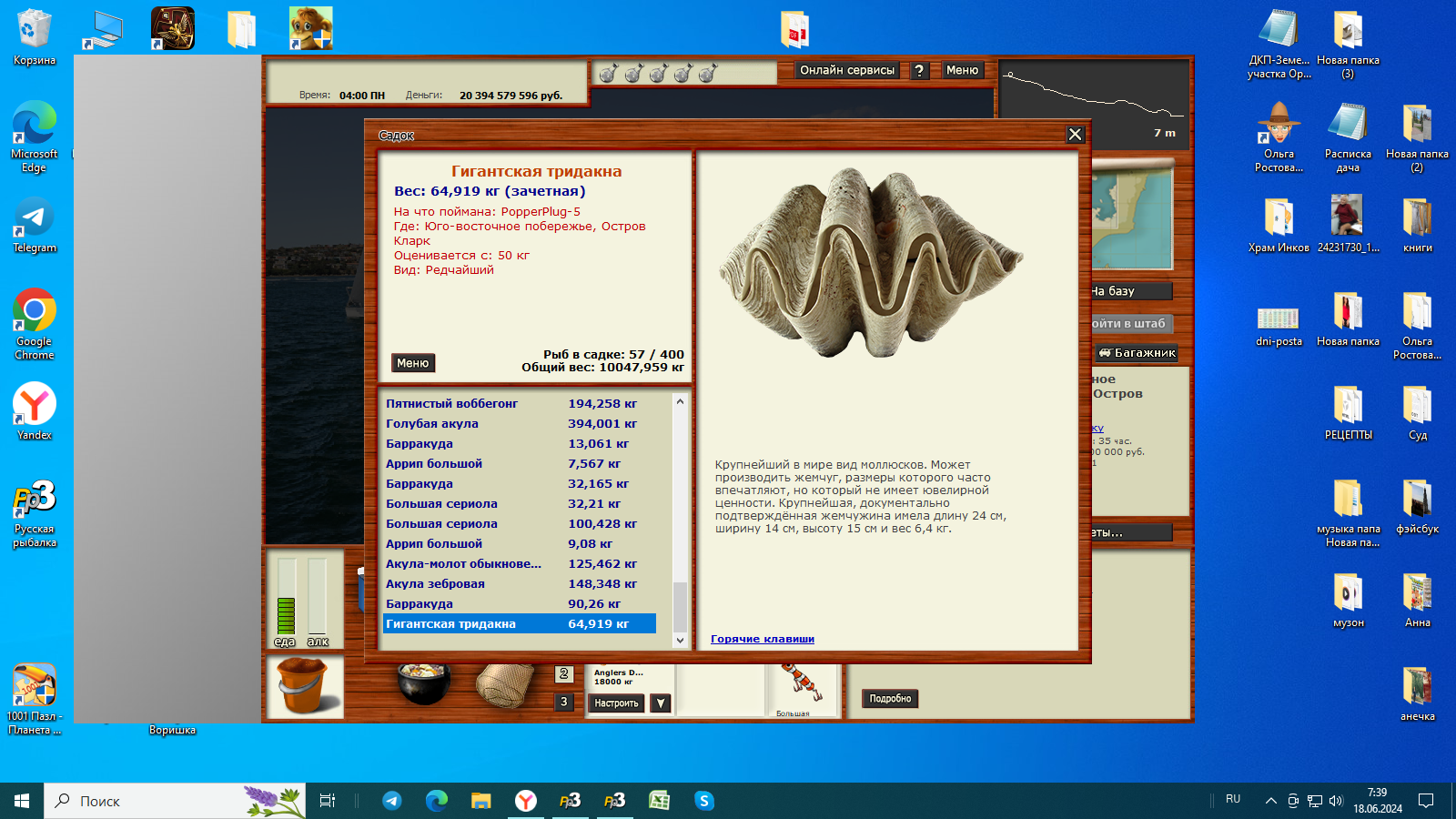Click the Настроить button

pos(616,703)
